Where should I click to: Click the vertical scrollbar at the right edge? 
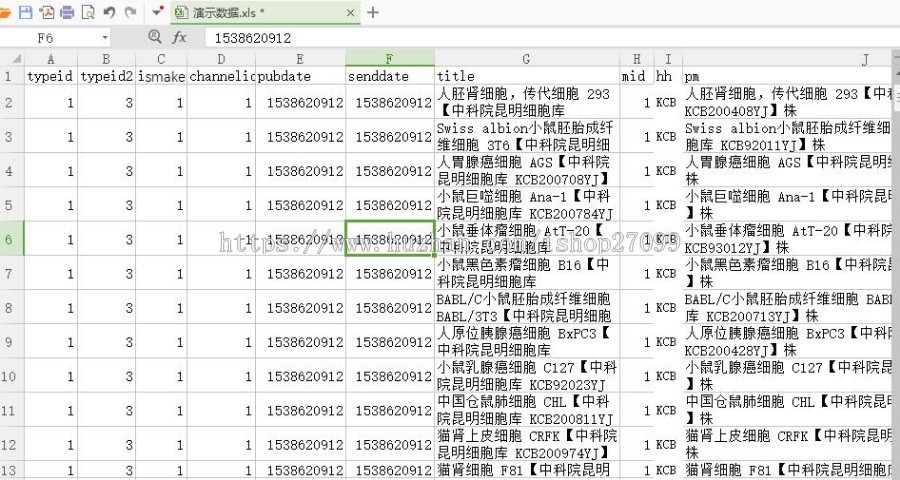coord(896,264)
